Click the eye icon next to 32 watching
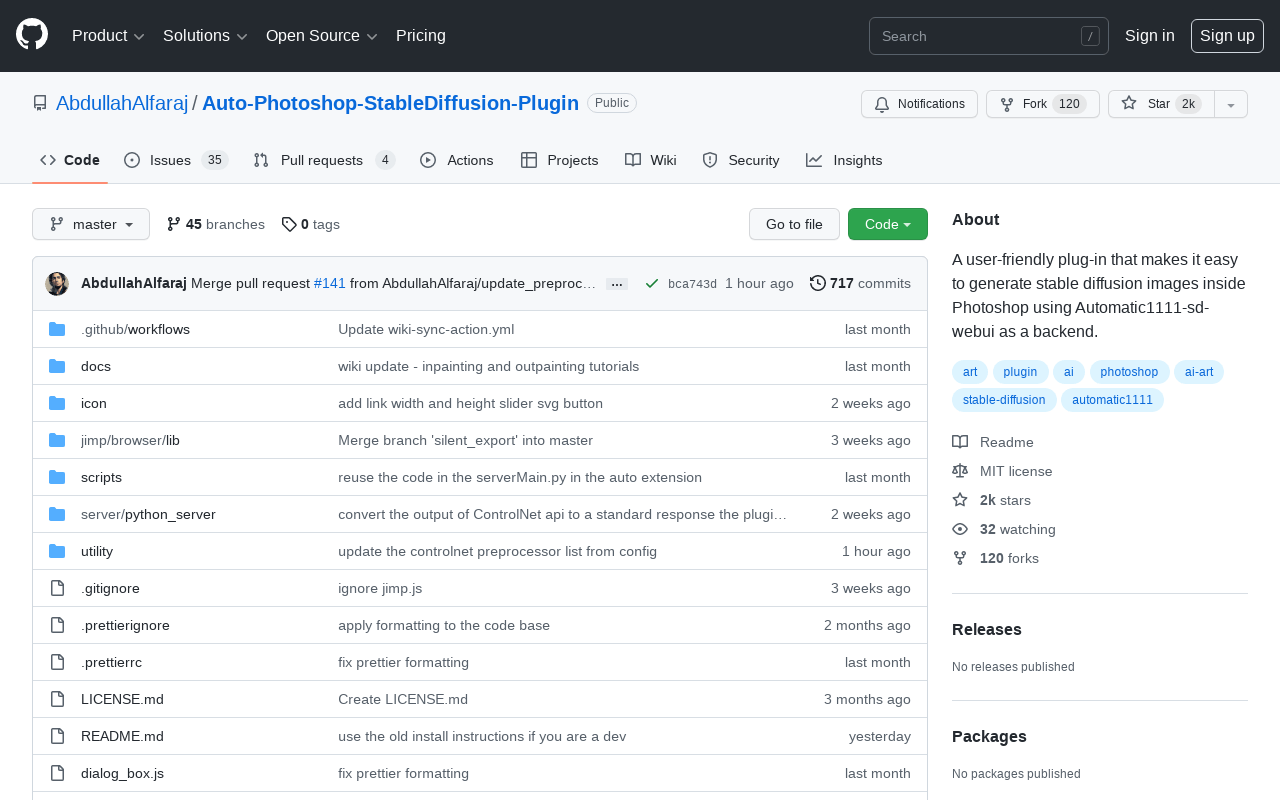The width and height of the screenshot is (1280, 800). (960, 529)
